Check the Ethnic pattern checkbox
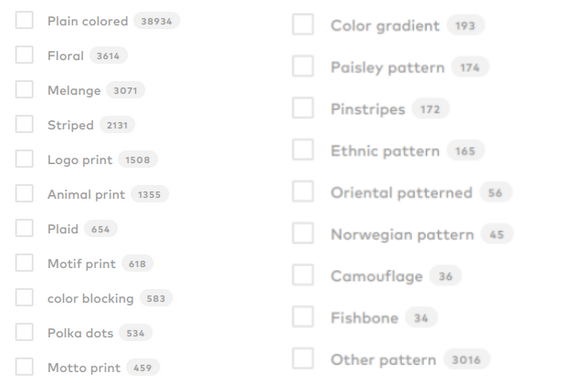Image resolution: width=565 pixels, height=383 pixels. click(303, 150)
